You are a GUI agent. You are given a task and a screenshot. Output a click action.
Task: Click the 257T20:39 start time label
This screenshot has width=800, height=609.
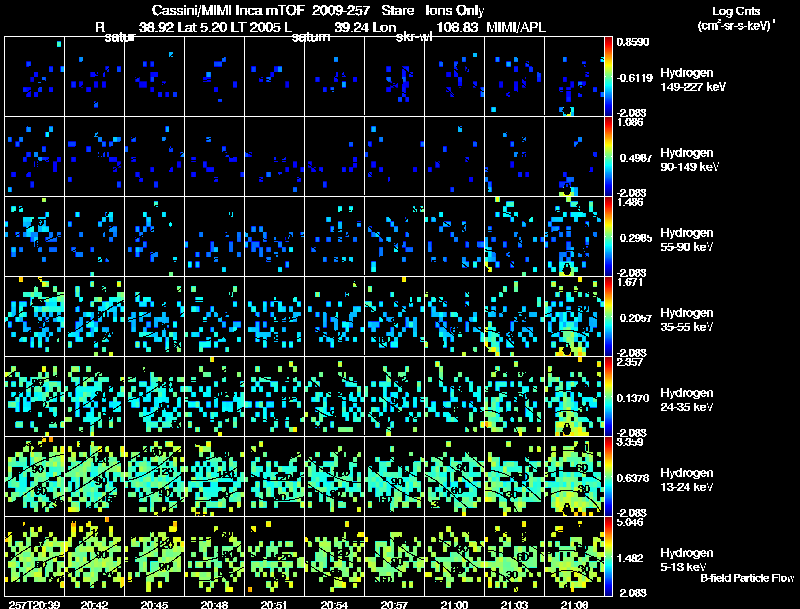(30, 603)
